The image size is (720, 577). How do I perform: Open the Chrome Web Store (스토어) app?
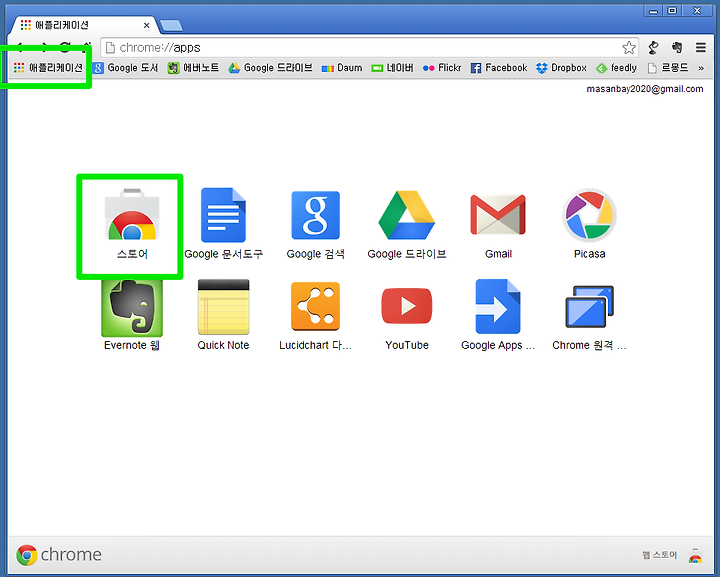click(x=132, y=224)
